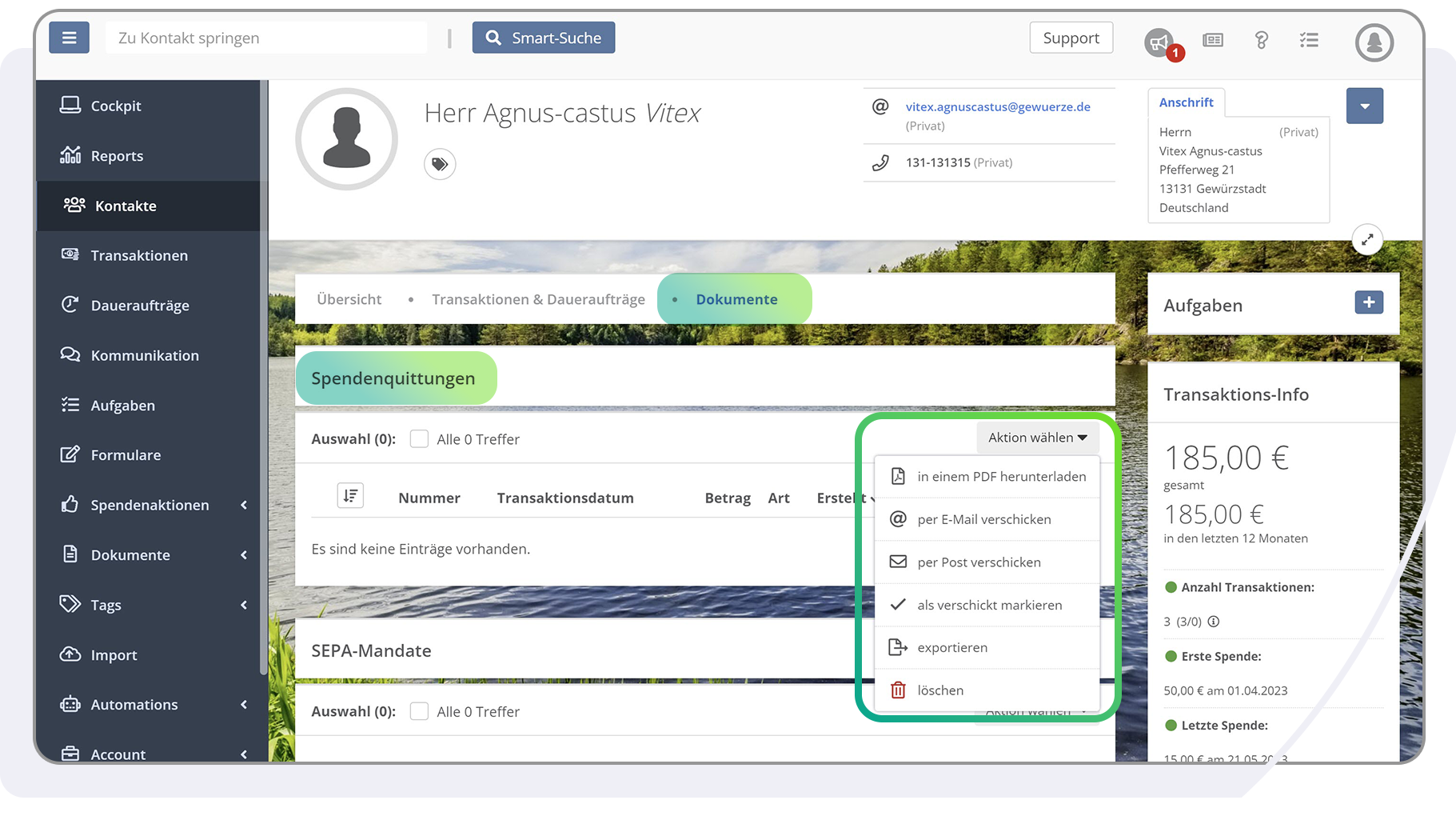Click the sort order icon in table header
The image size is (1456, 820).
350,496
